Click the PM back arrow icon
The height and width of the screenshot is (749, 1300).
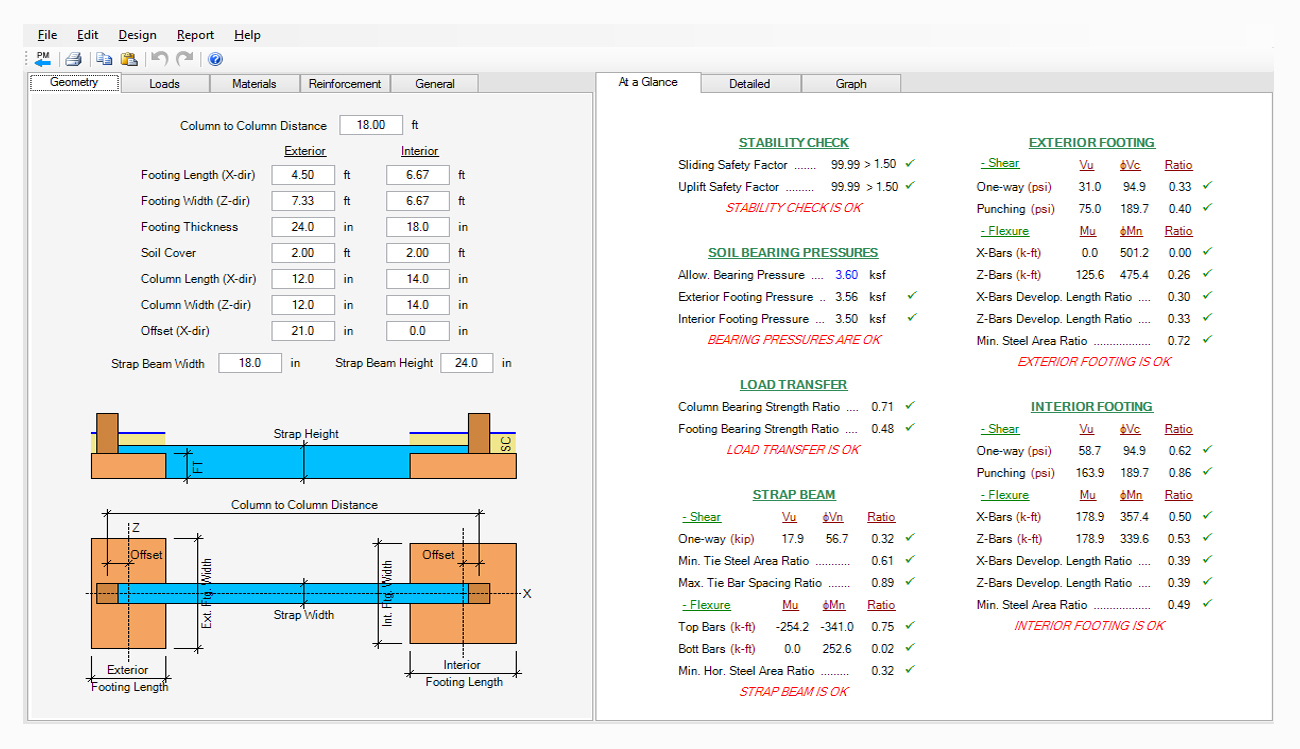point(42,59)
